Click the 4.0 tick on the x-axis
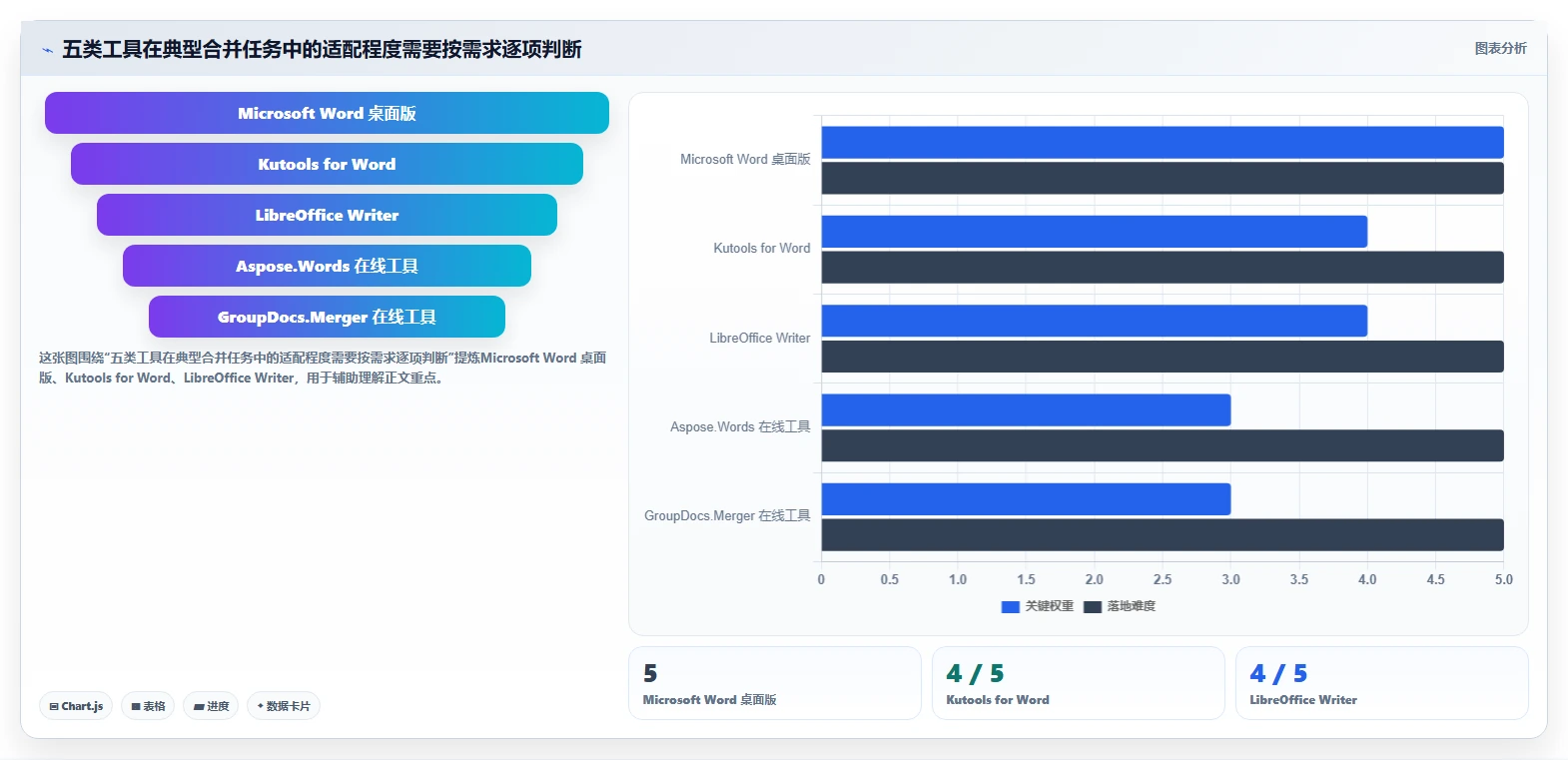This screenshot has width=1568, height=760. point(1367,579)
